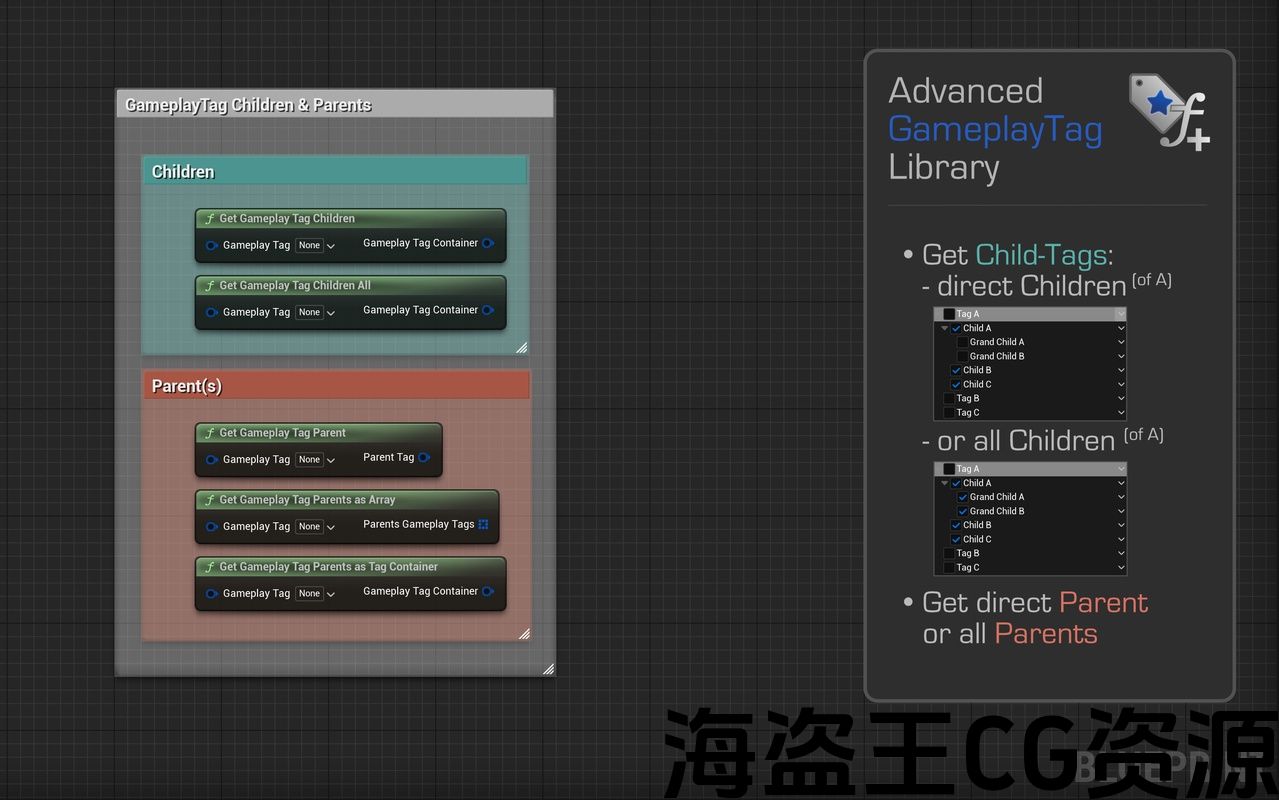The width and height of the screenshot is (1279, 800).
Task: Select the Get Gameplay Tag Children All node title
Action: [x=295, y=285]
